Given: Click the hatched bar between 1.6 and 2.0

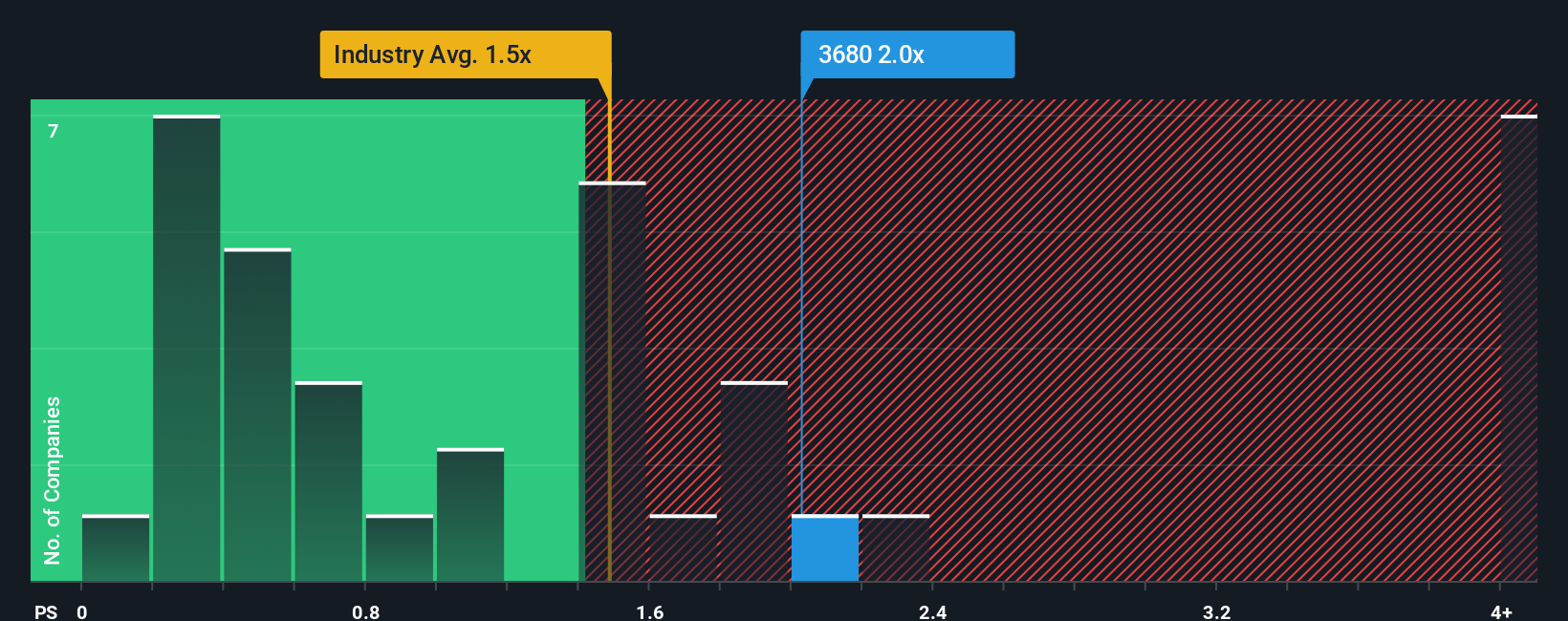Looking at the screenshot, I should point(754,482).
